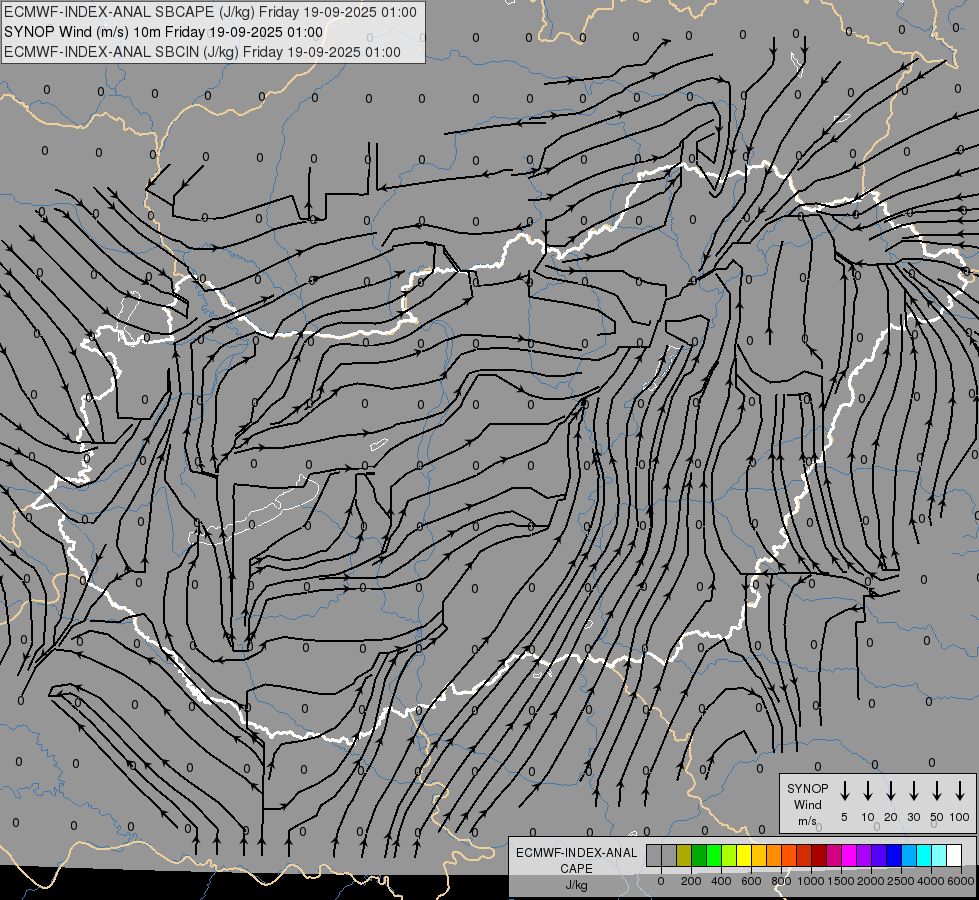Select the dark green CAPE swatch
This screenshot has height=900, width=979.
699,855
